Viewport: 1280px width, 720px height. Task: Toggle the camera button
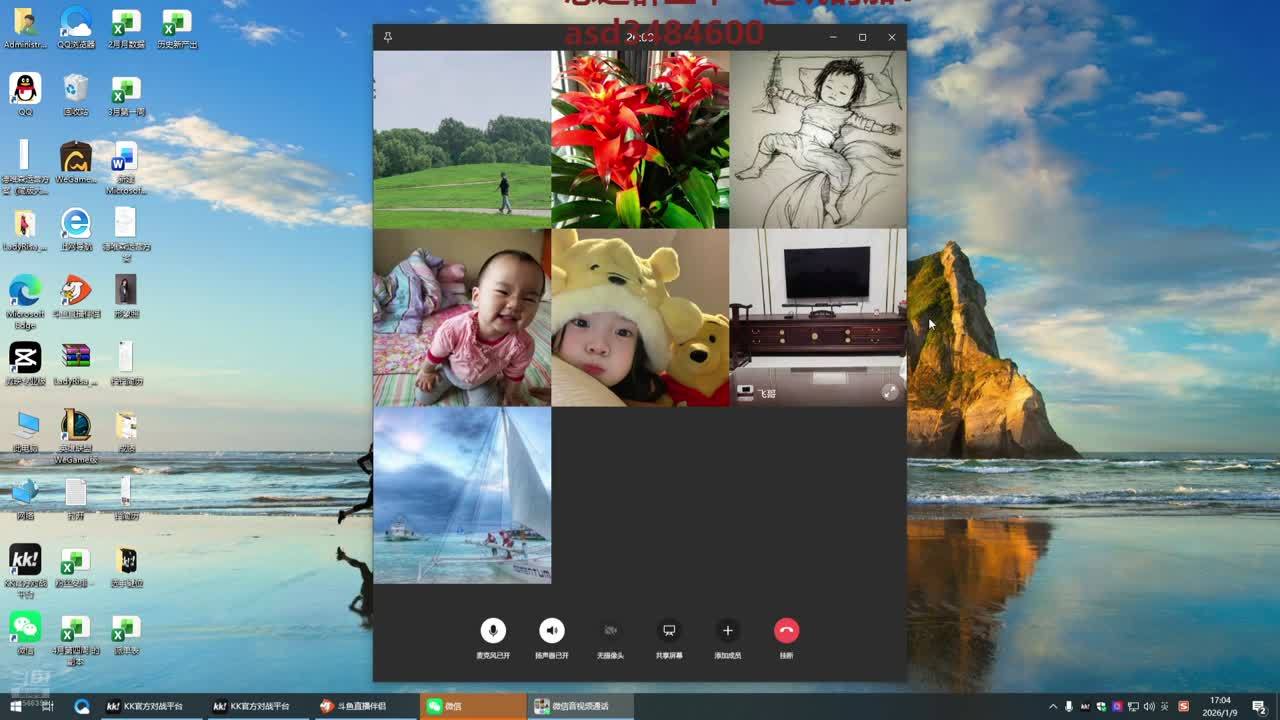tap(610, 630)
